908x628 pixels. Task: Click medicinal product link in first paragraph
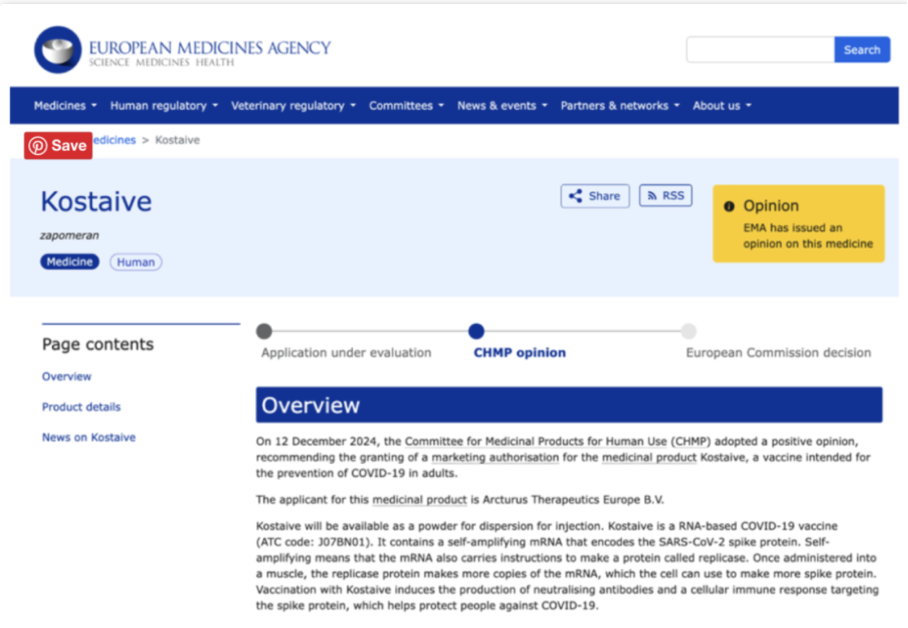649,458
